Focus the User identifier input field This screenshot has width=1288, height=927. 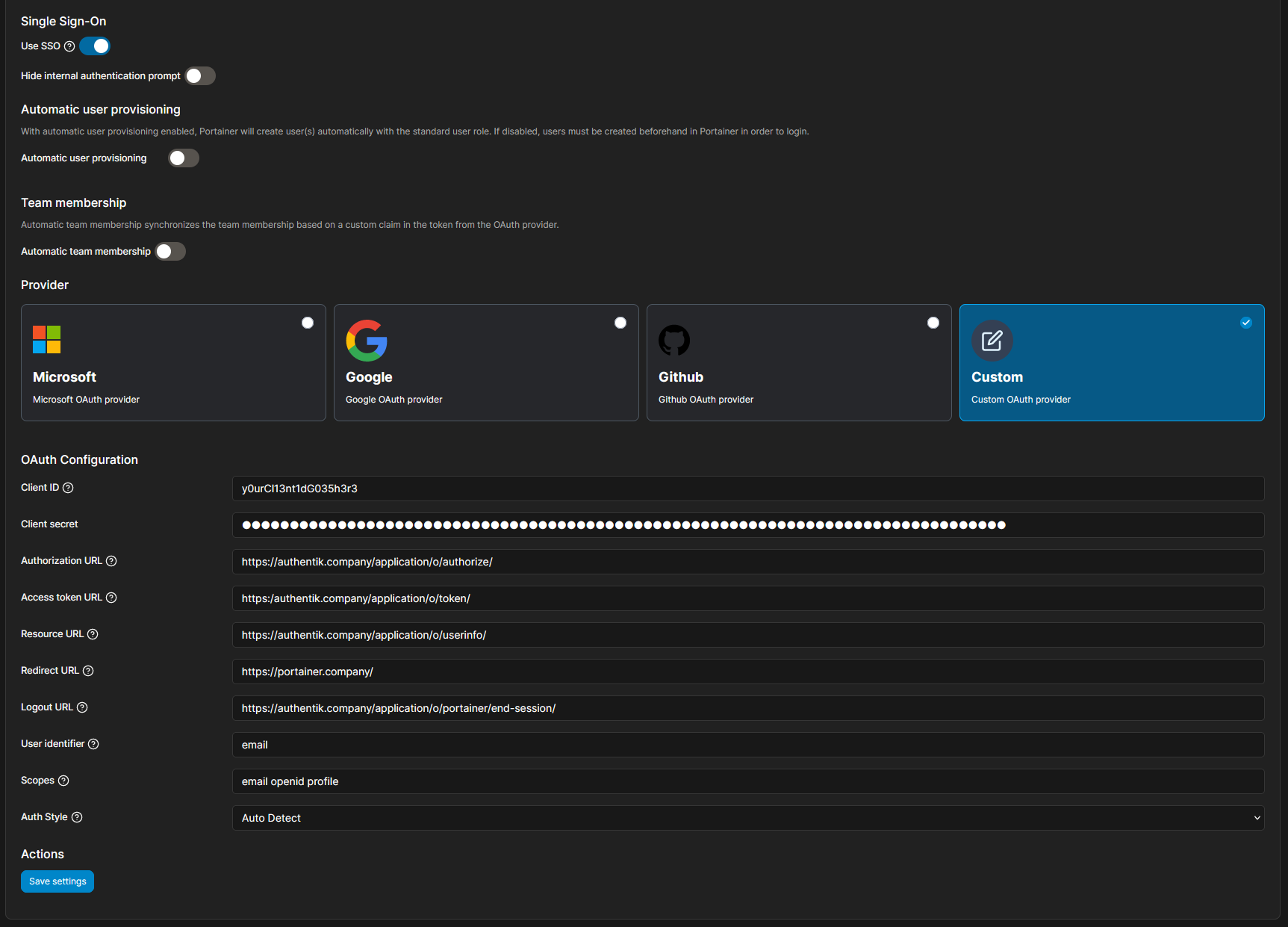click(747, 745)
